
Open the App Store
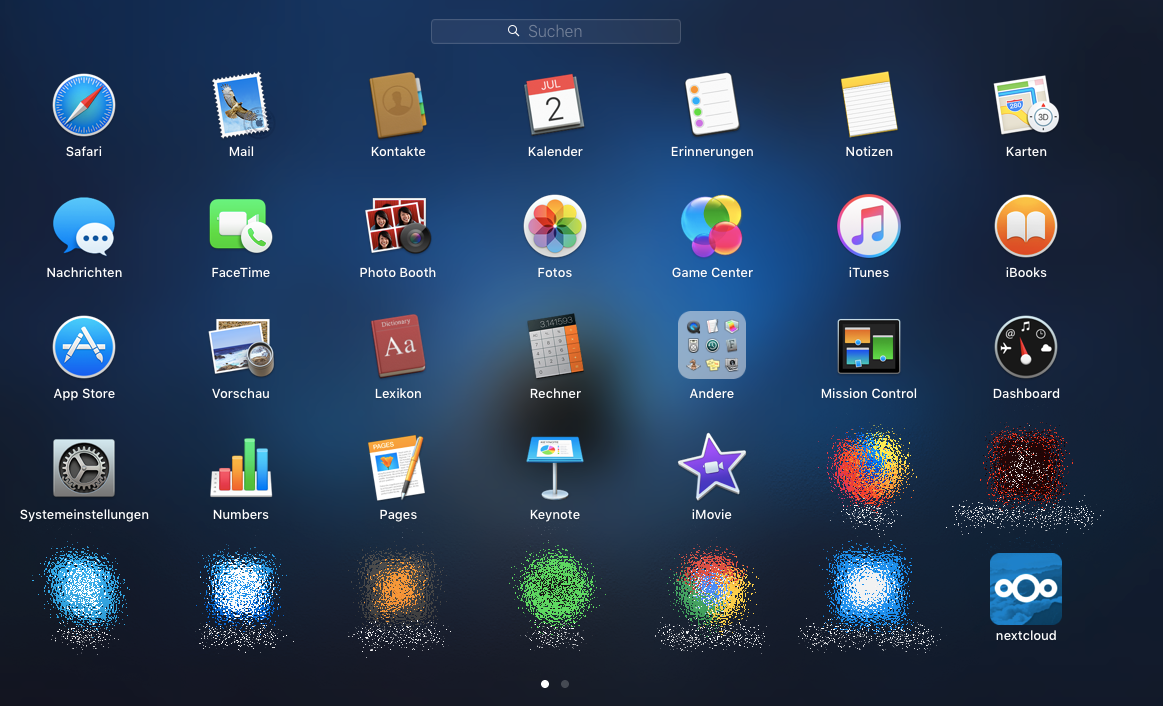click(x=84, y=347)
